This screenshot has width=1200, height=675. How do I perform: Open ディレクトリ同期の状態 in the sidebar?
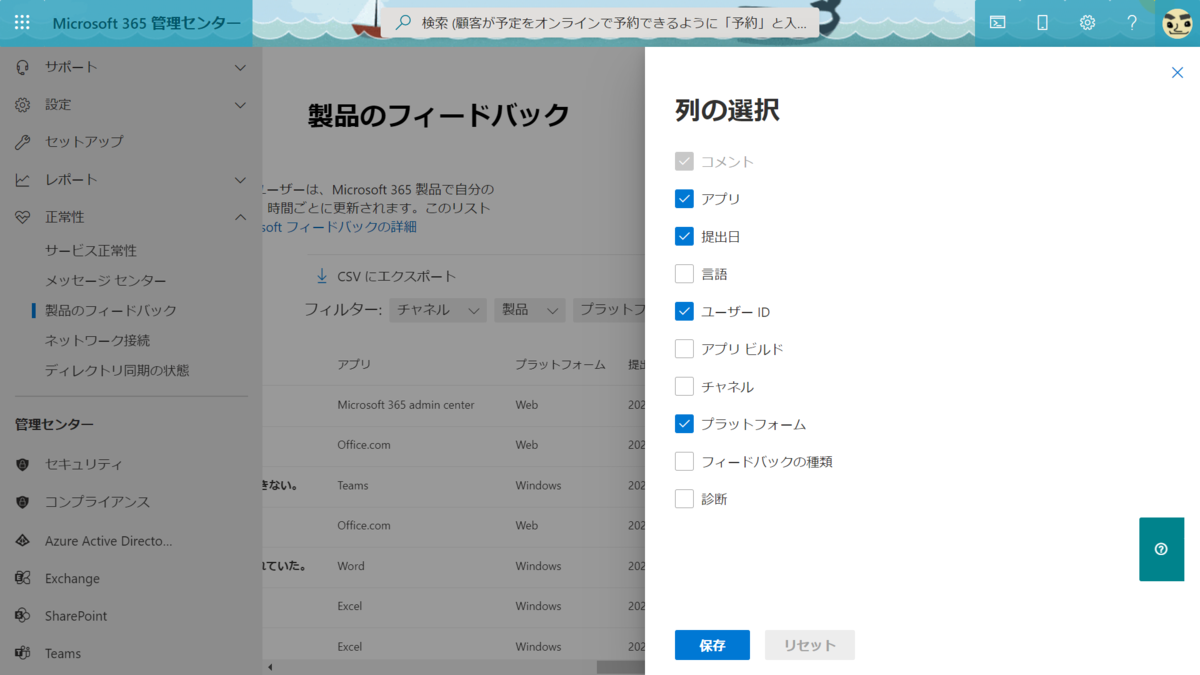pyautogui.click(x=117, y=371)
